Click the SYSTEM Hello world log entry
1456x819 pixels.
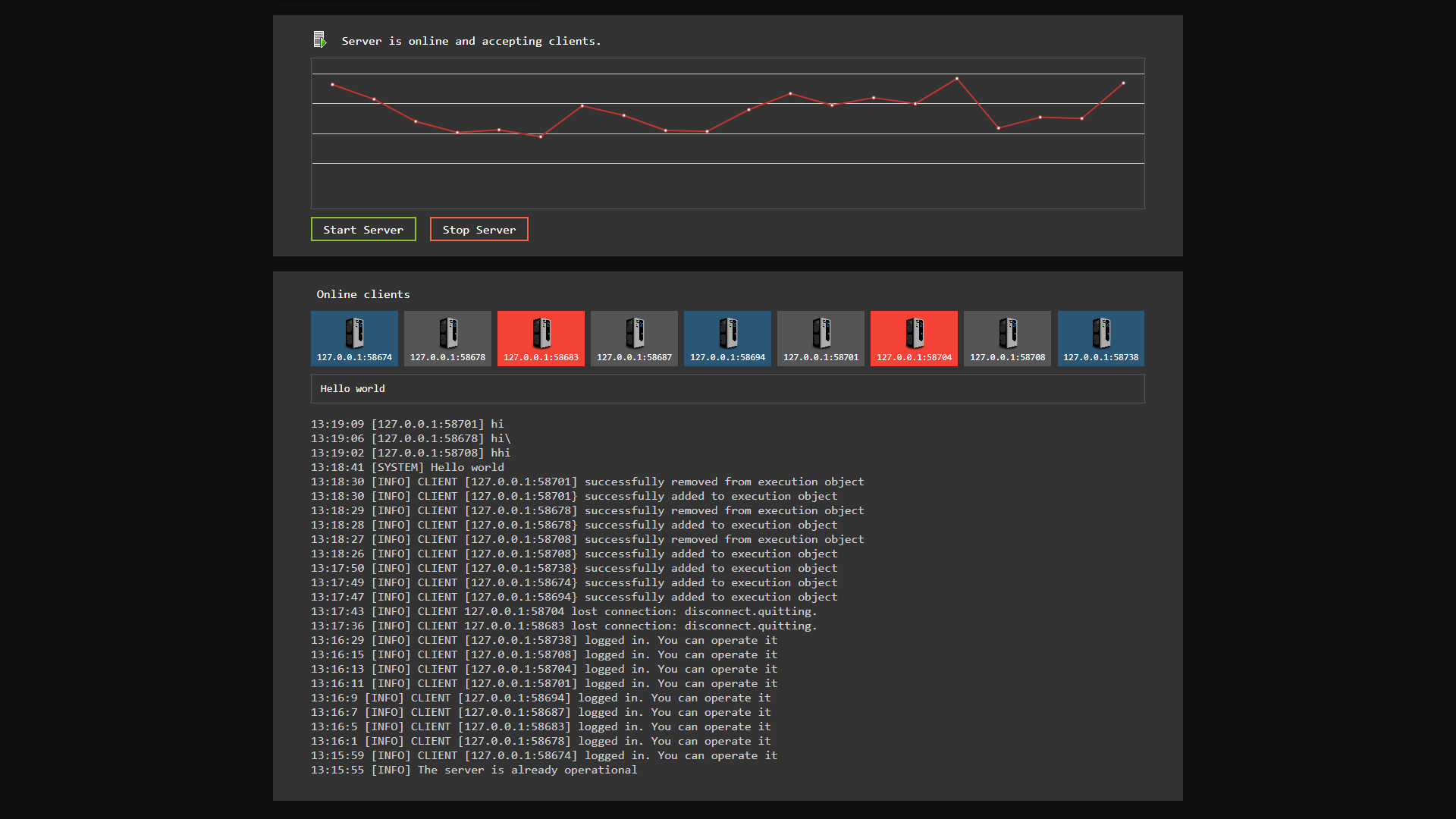[407, 467]
